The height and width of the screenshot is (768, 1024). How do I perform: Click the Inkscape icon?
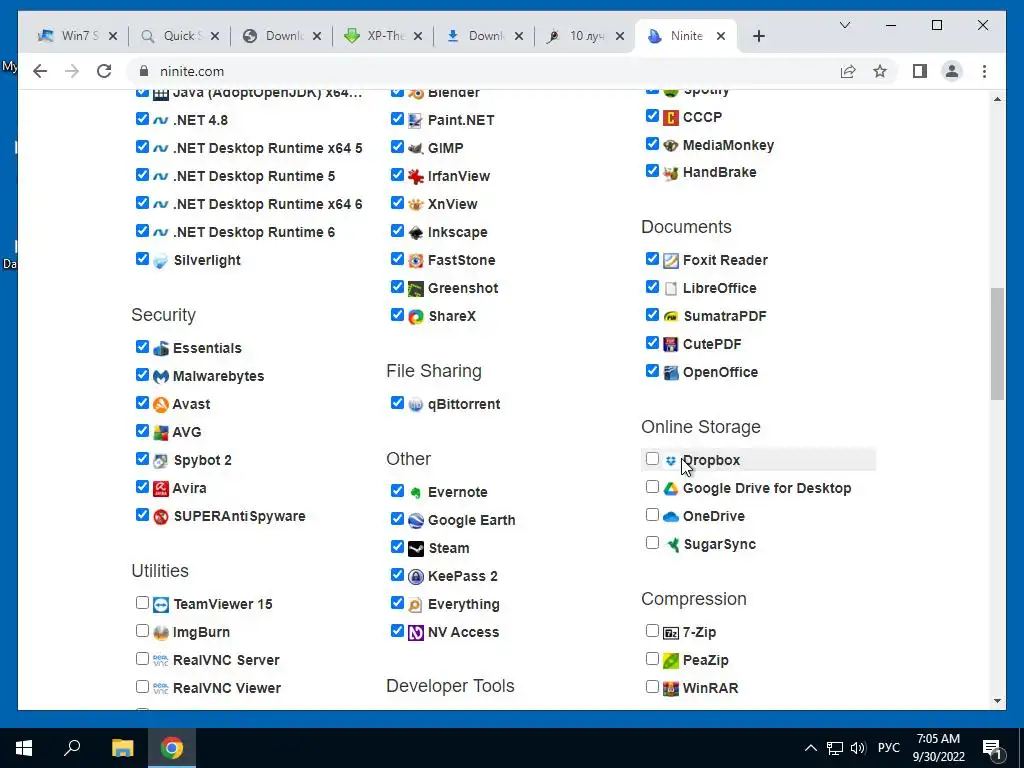tap(415, 232)
